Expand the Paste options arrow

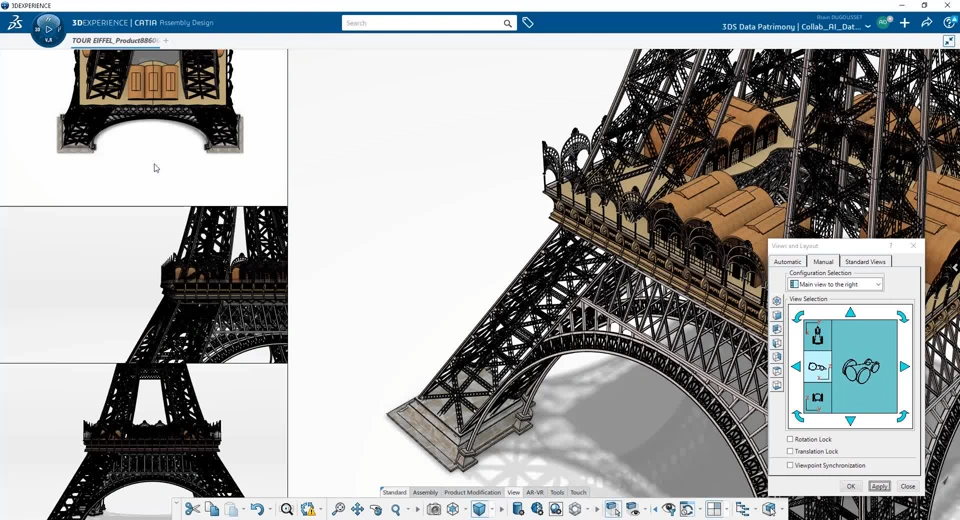pyautogui.click(x=243, y=509)
